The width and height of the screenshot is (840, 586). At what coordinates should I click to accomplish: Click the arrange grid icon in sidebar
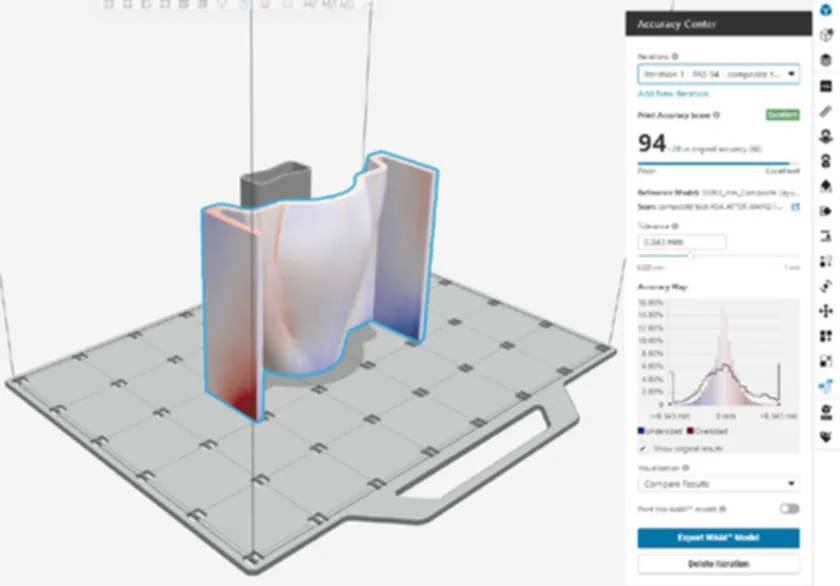[x=825, y=337]
